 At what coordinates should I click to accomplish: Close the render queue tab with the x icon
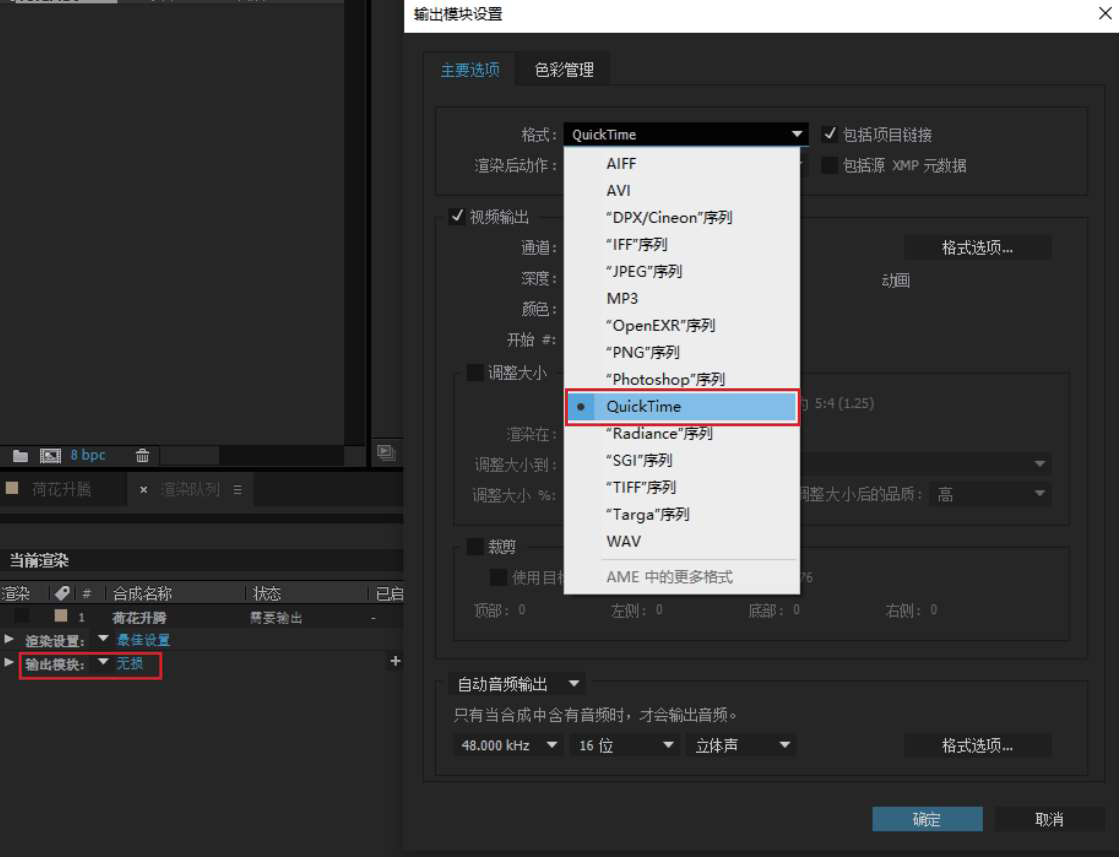[144, 490]
